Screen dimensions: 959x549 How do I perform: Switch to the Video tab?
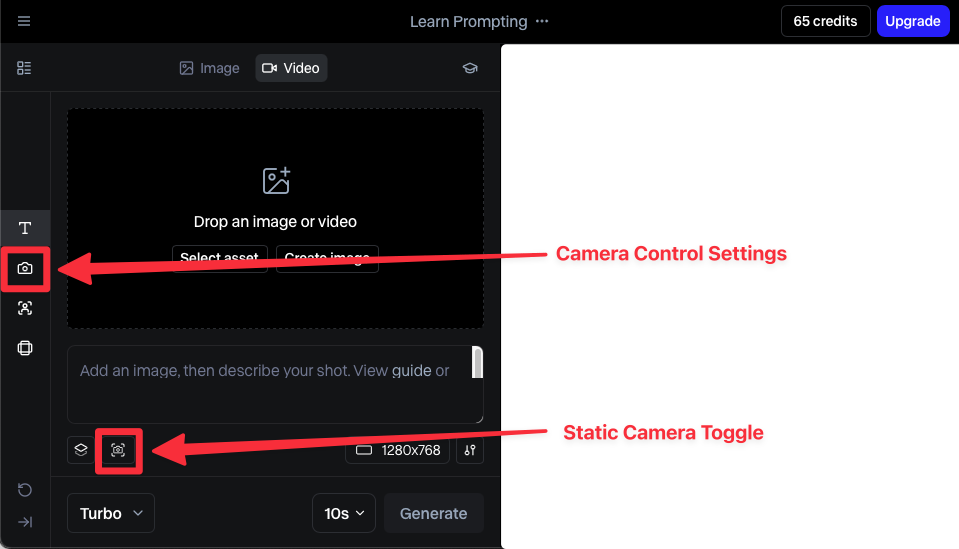290,68
